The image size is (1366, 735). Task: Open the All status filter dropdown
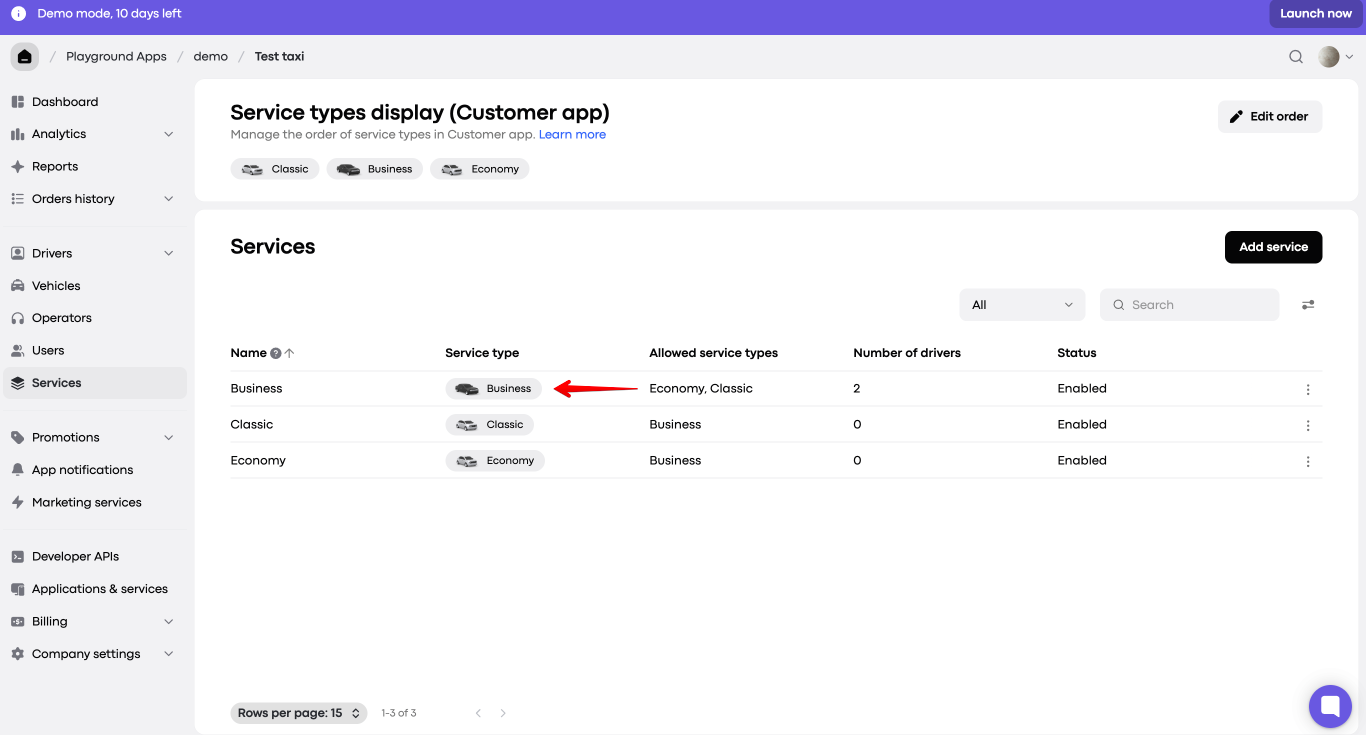(1022, 305)
